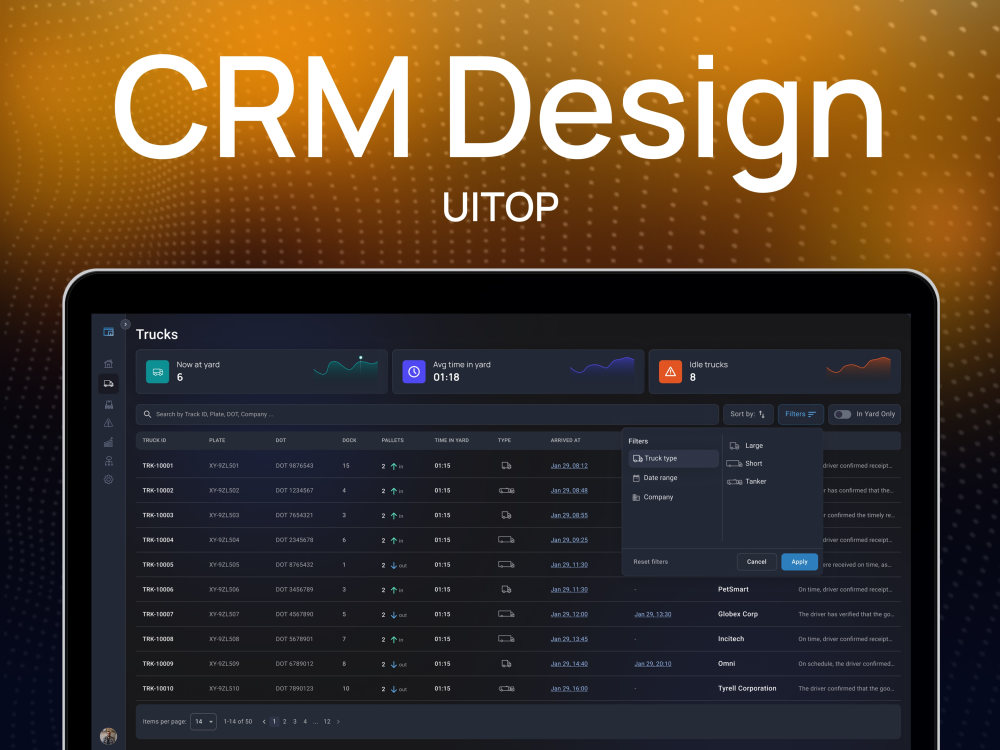
Task: Click the app logo in sidebar
Action: coord(108,332)
